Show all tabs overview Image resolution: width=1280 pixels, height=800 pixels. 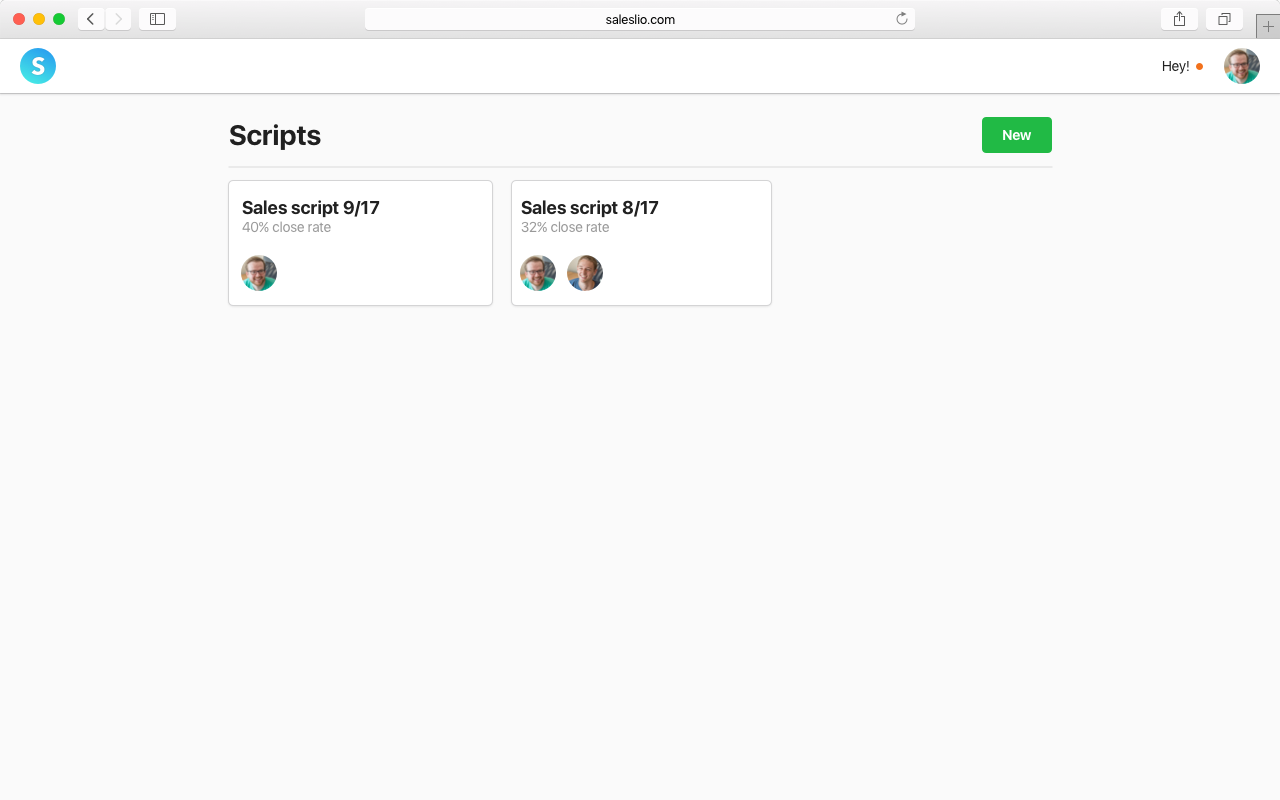click(1224, 19)
